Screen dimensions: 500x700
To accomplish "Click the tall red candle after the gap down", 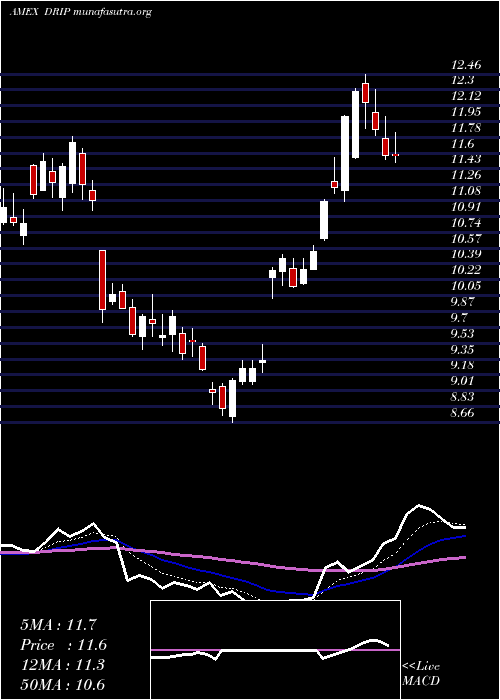I will click(103, 280).
